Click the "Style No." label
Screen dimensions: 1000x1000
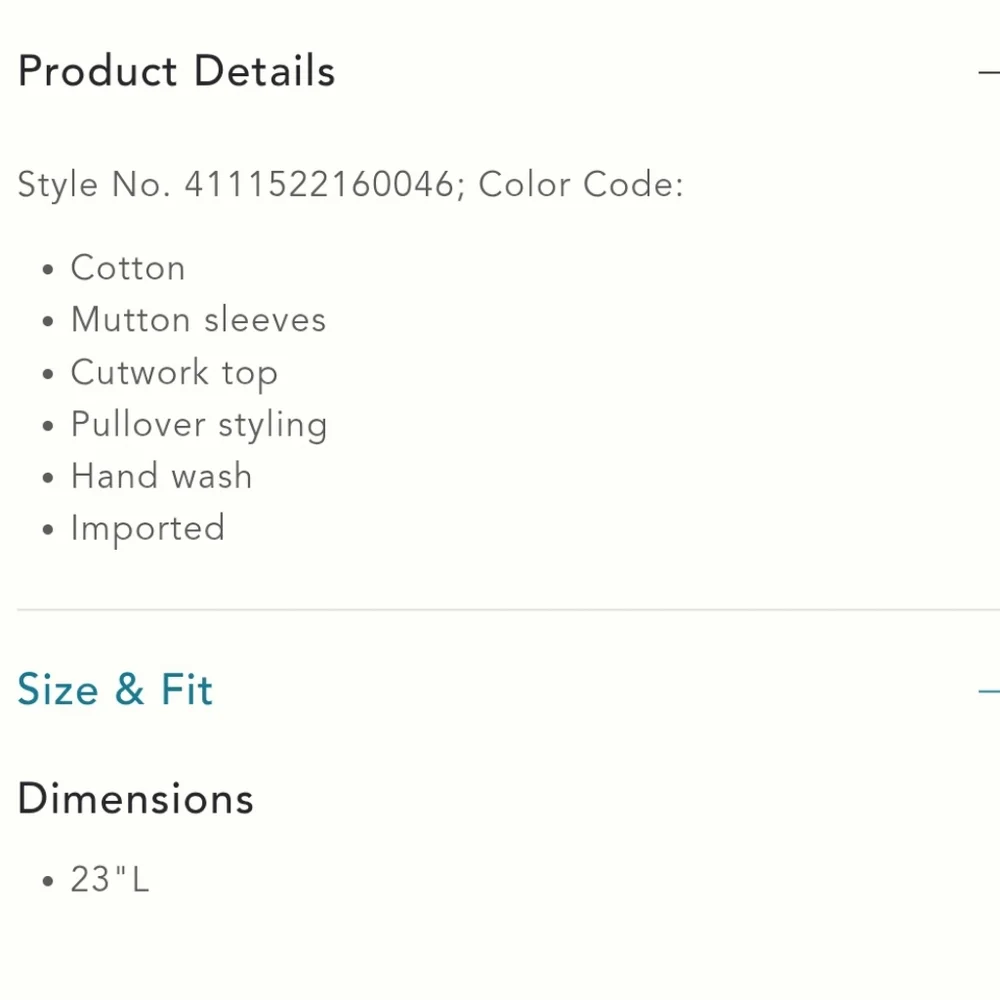tap(94, 185)
